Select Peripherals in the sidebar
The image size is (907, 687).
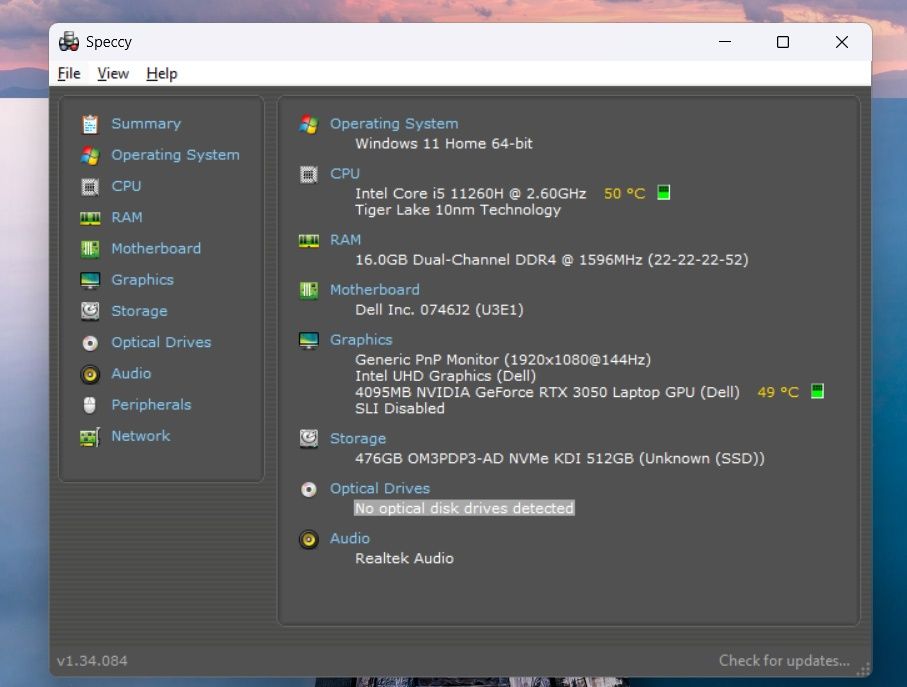[151, 405]
